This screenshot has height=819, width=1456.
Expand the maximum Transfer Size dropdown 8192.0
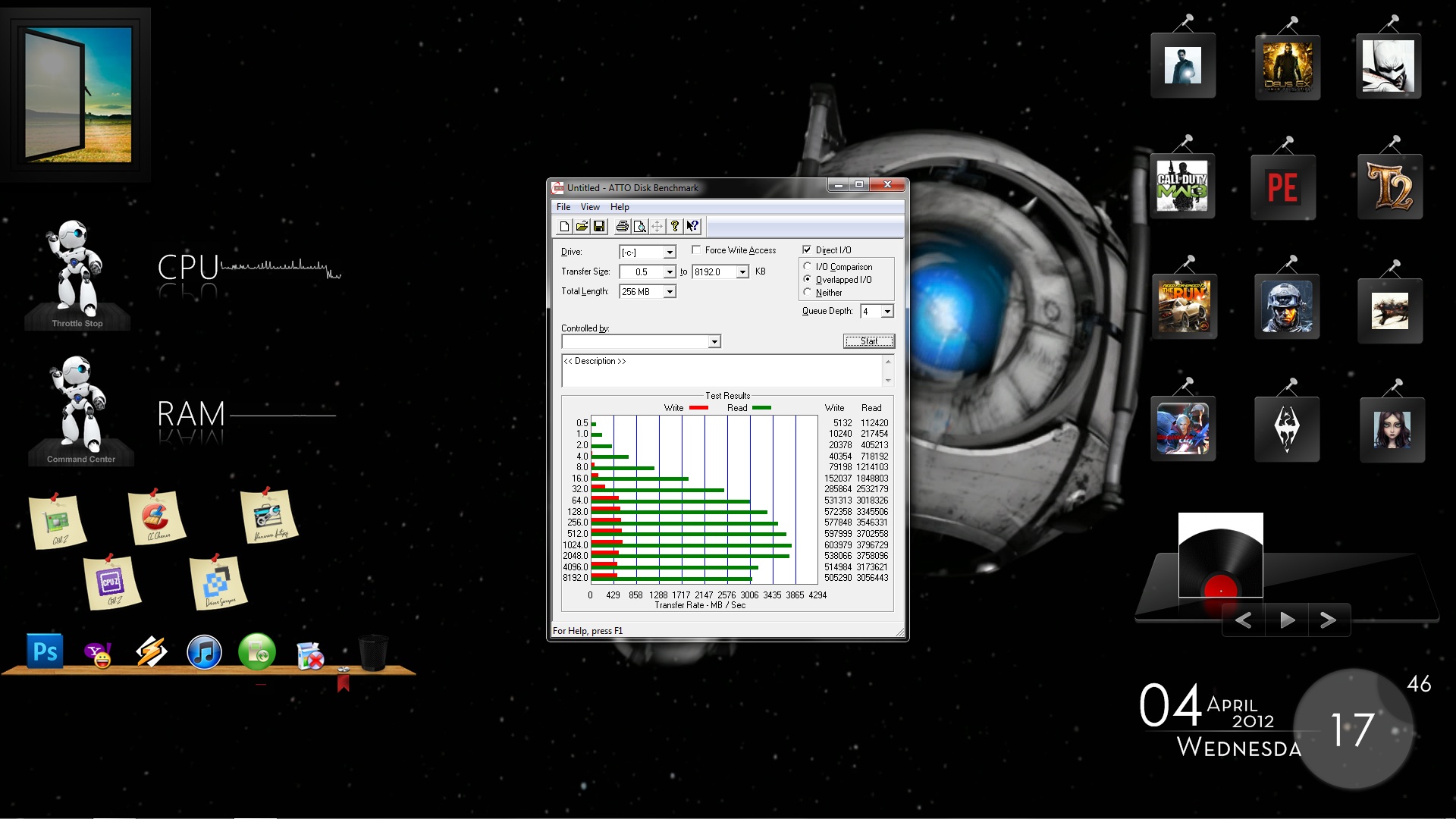coord(743,272)
